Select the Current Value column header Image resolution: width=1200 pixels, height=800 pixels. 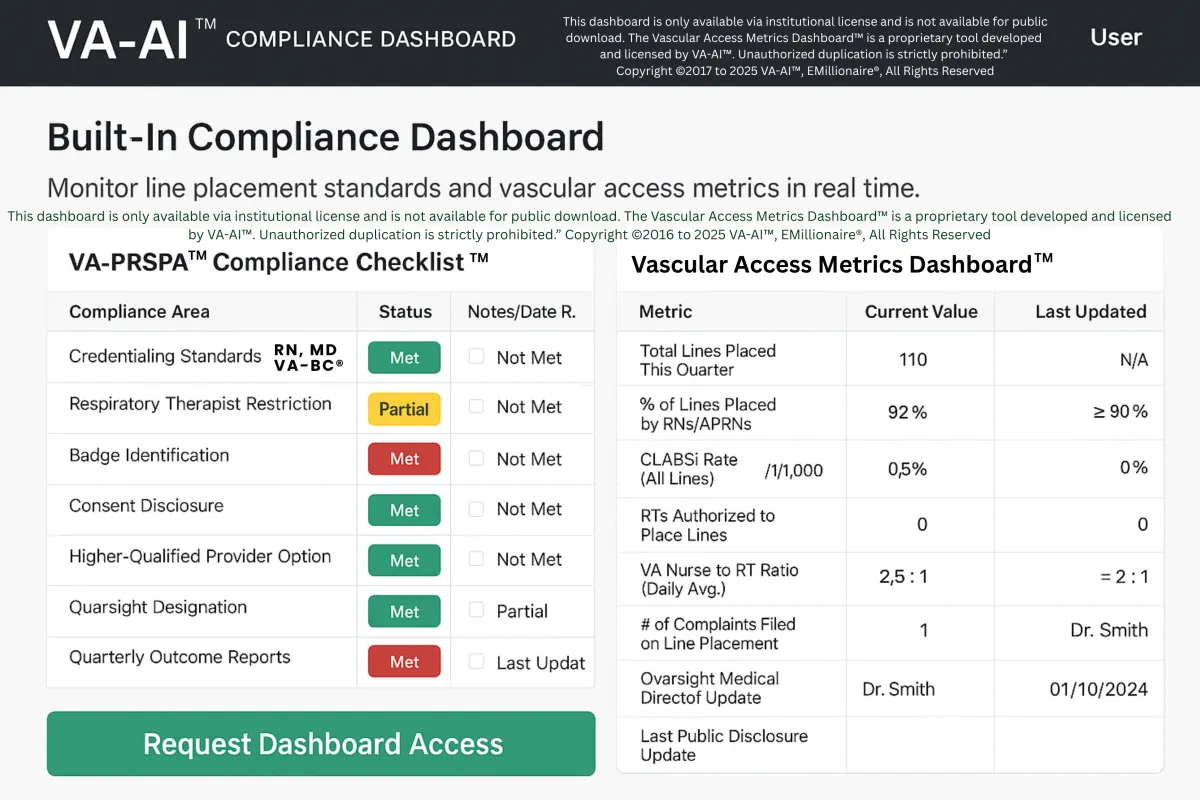tap(919, 312)
